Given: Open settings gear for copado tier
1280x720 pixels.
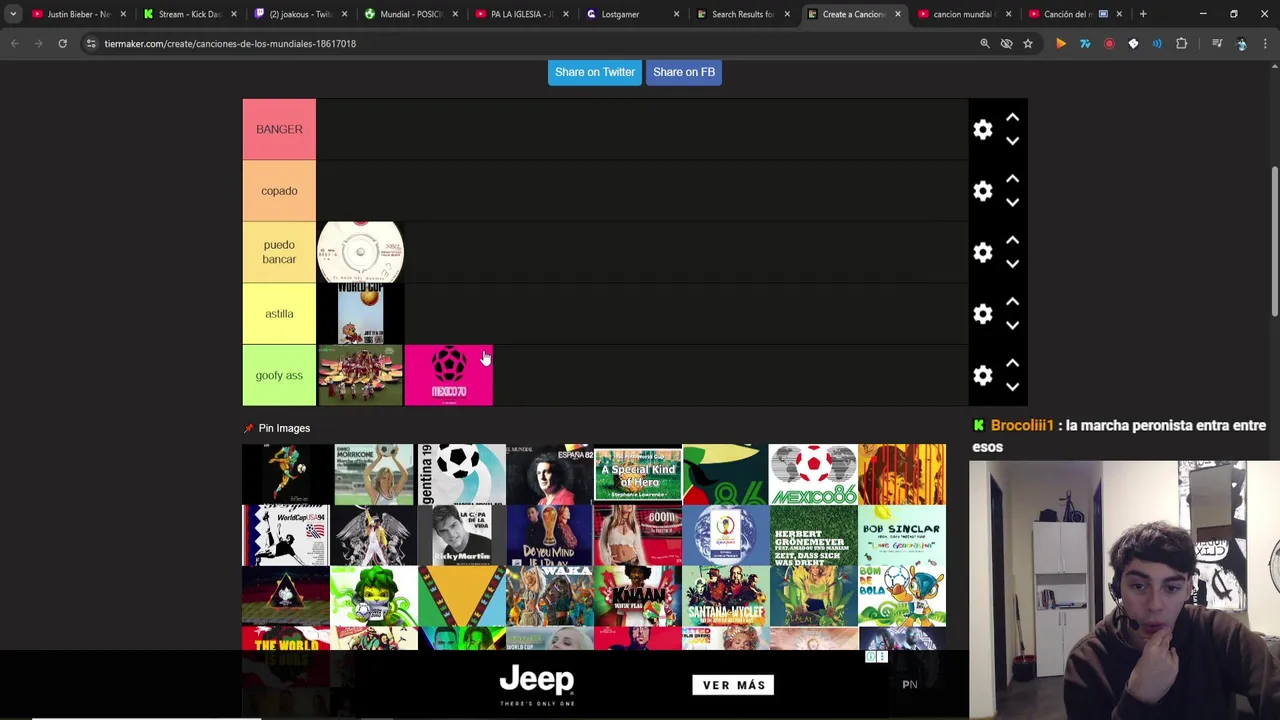Looking at the screenshot, I should click(x=983, y=191).
